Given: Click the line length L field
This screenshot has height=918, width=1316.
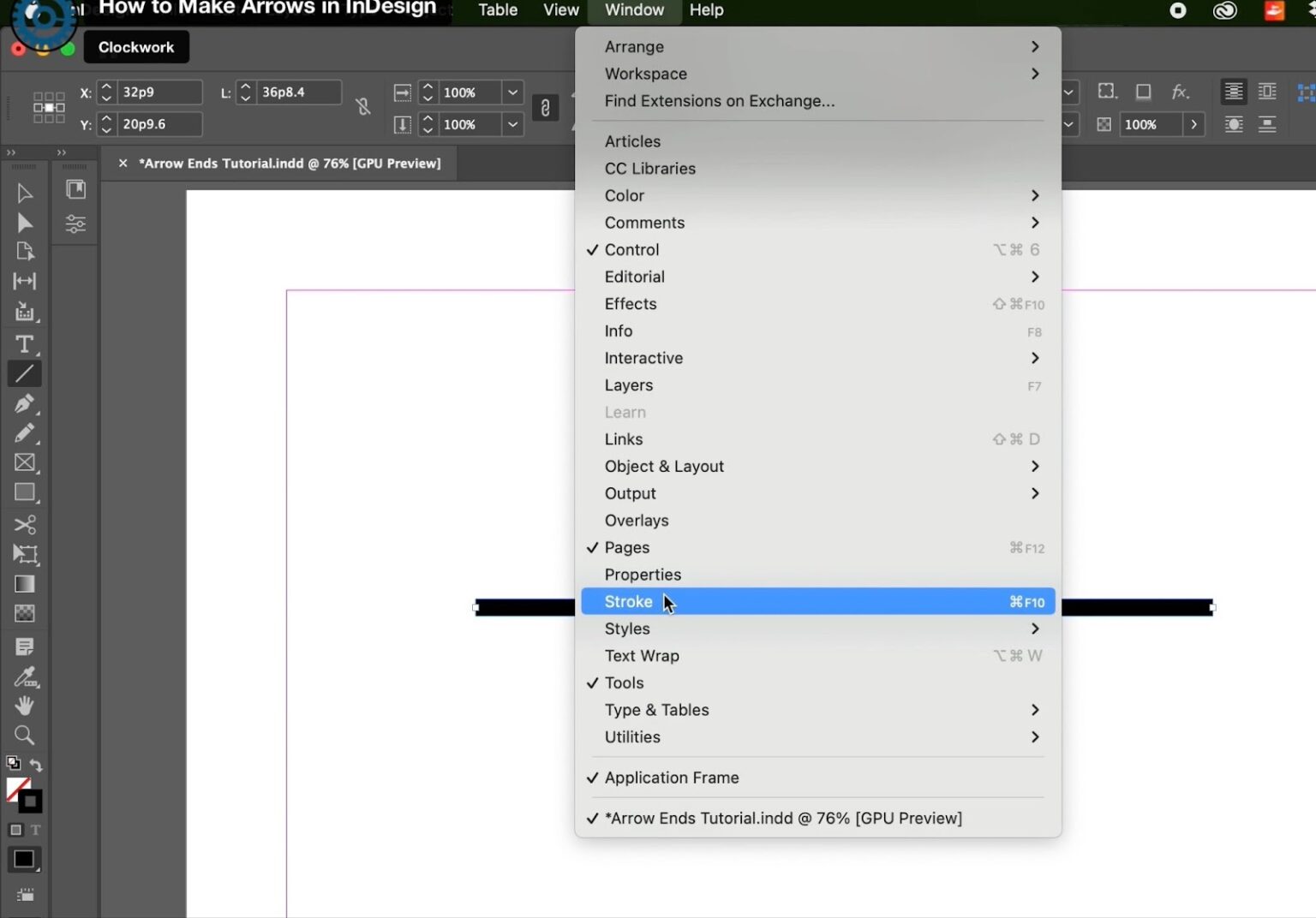Looking at the screenshot, I should pyautogui.click(x=298, y=92).
